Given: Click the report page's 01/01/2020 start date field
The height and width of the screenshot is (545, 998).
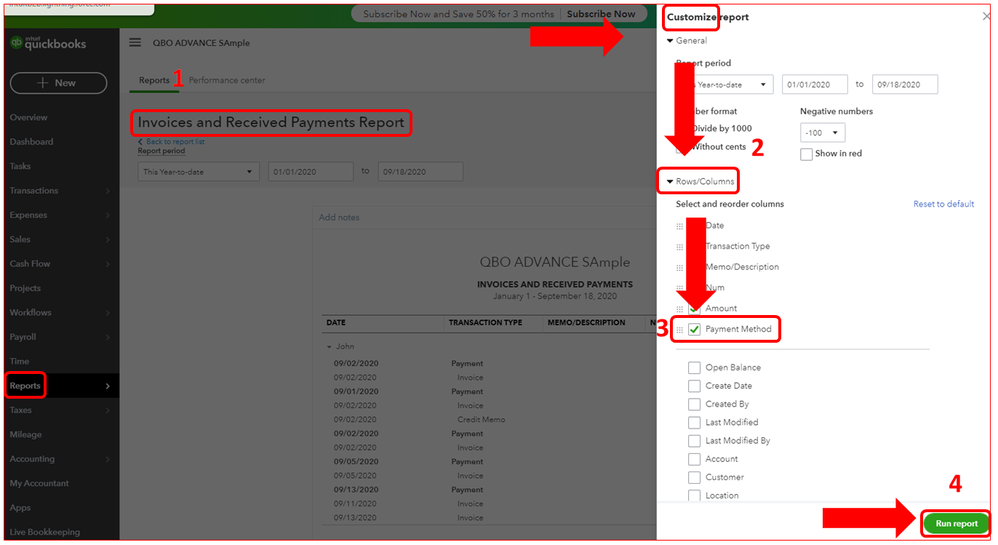Looking at the screenshot, I should 310,172.
